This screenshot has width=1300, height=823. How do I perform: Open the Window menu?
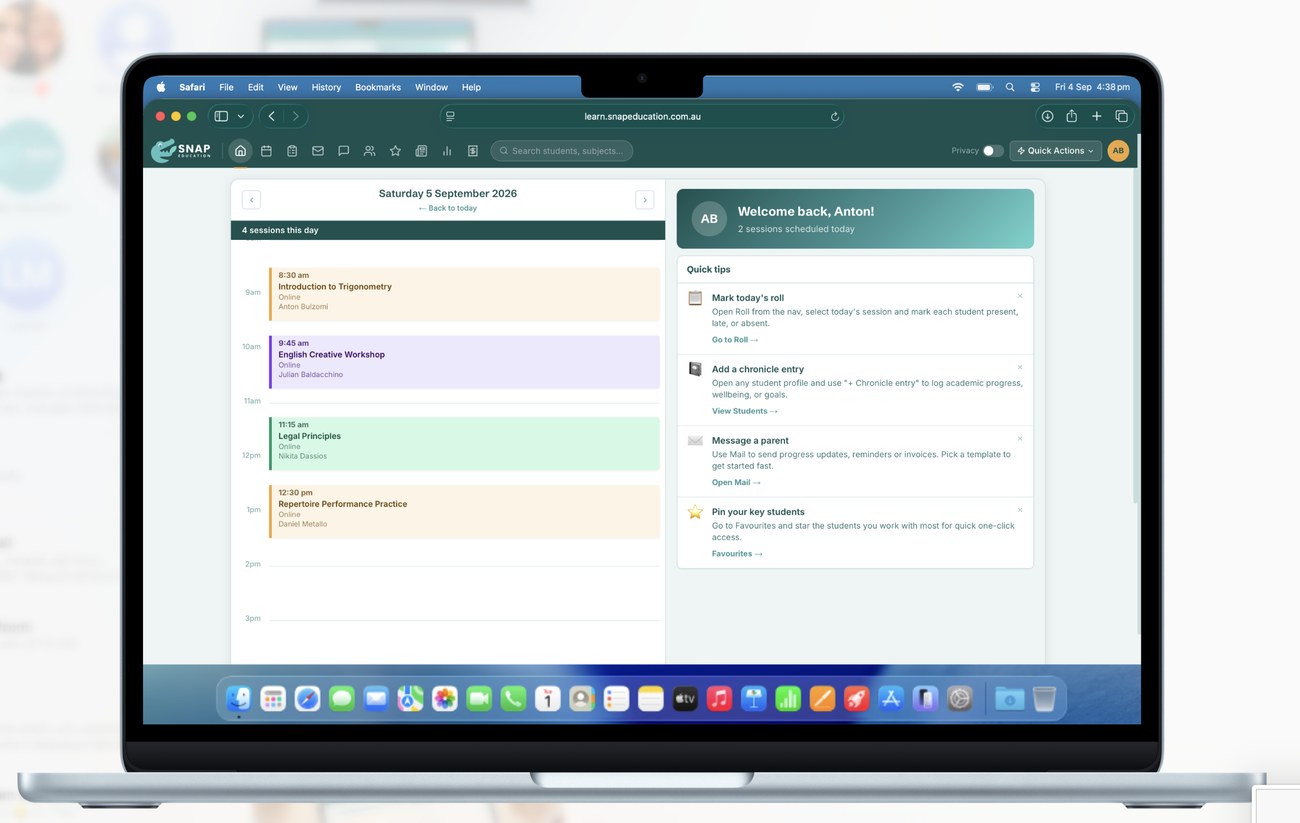pos(431,87)
